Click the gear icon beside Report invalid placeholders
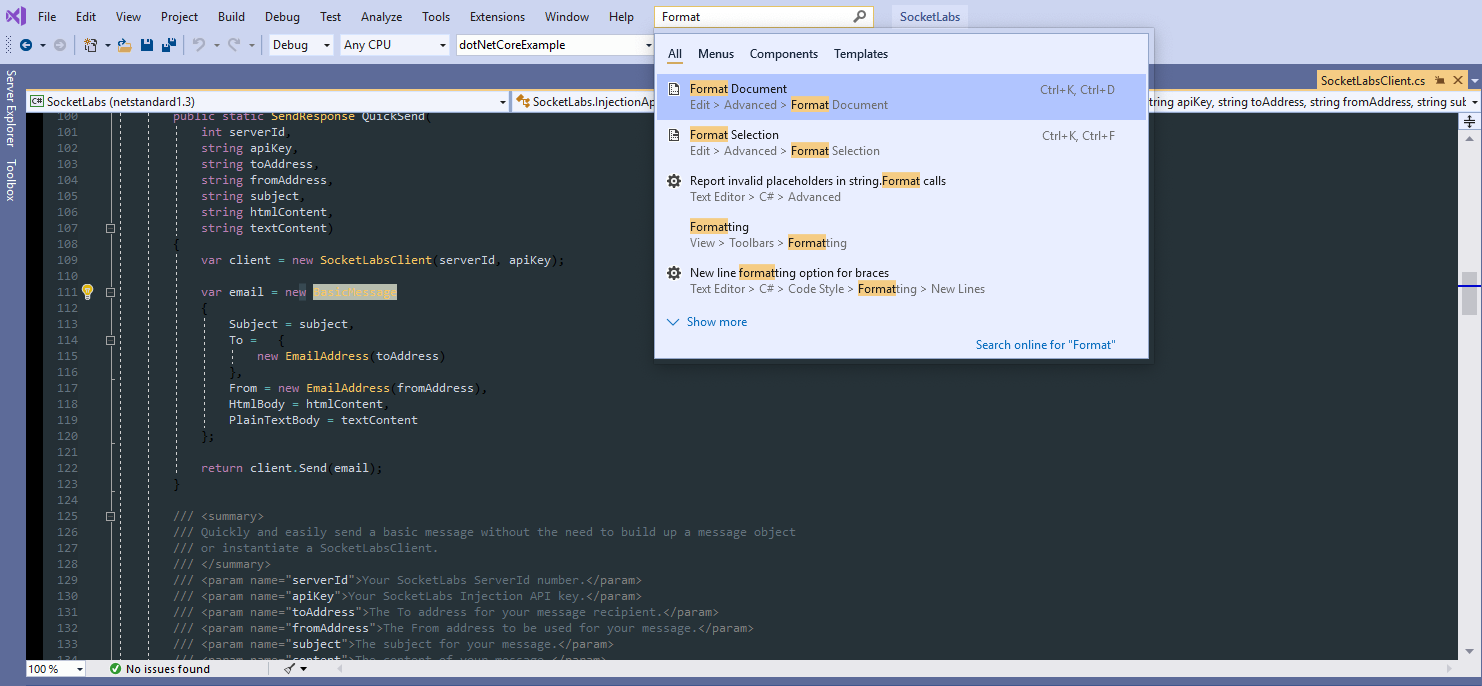This screenshot has width=1482, height=686. click(x=674, y=181)
